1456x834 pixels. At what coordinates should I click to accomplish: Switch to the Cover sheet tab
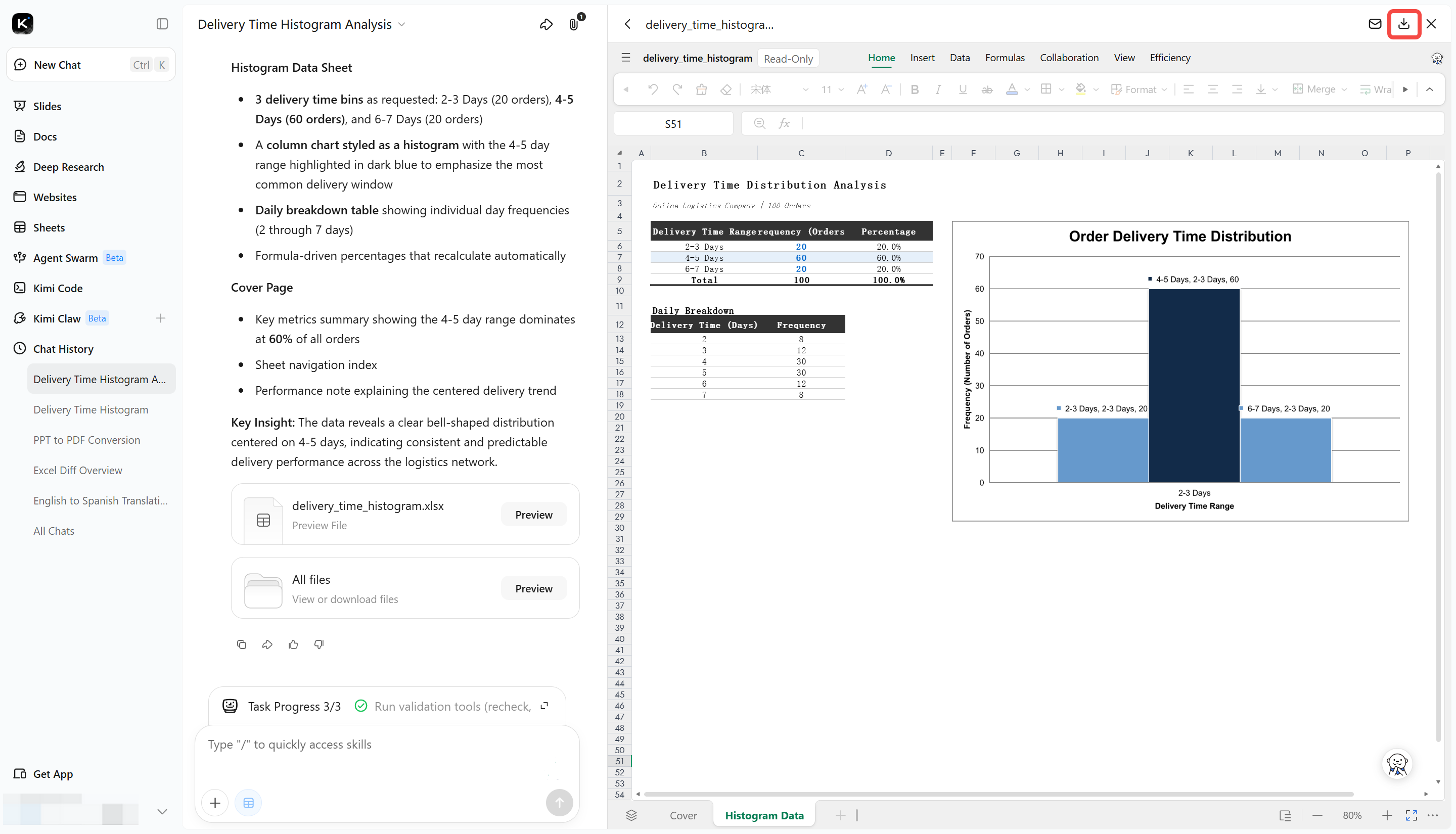(x=682, y=815)
